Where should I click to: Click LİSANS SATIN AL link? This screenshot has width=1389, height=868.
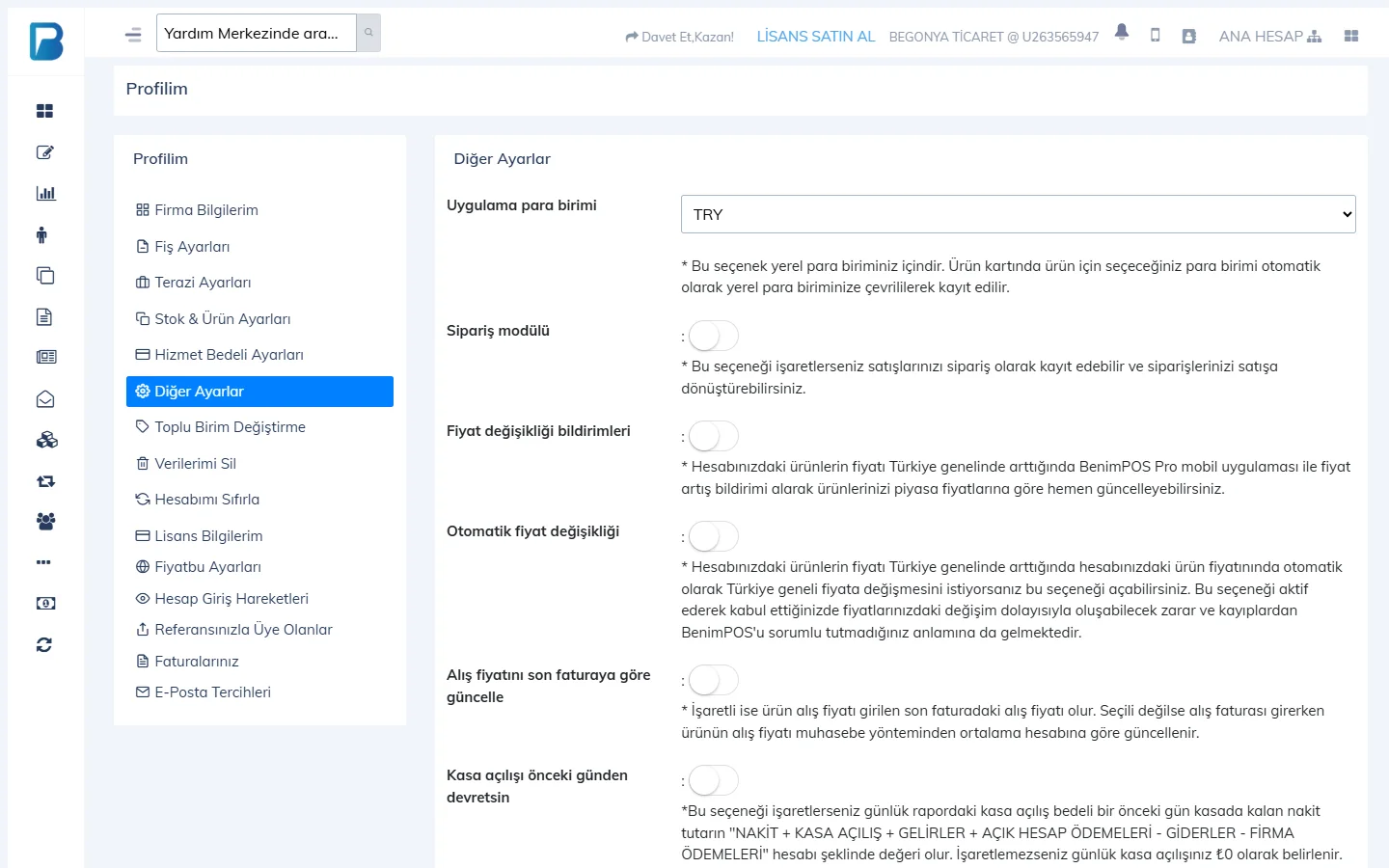pos(816,37)
